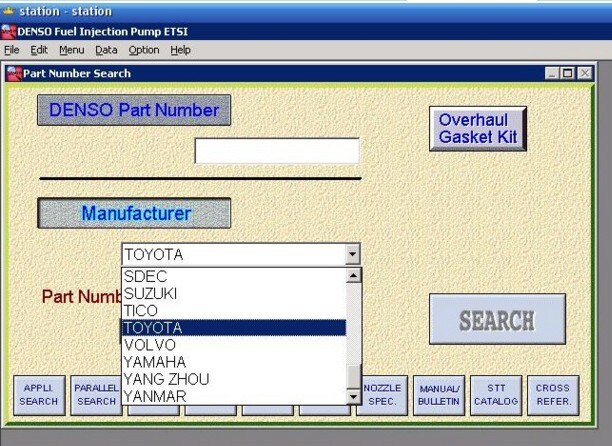
Task: Open the File menu
Action: [12, 50]
